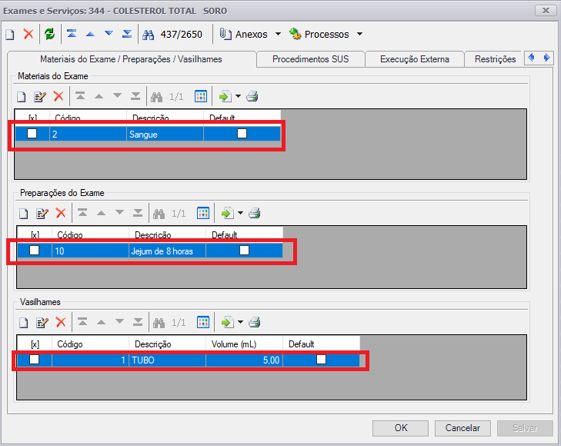Find in Vasilhames using binoculars icon

coord(159,323)
